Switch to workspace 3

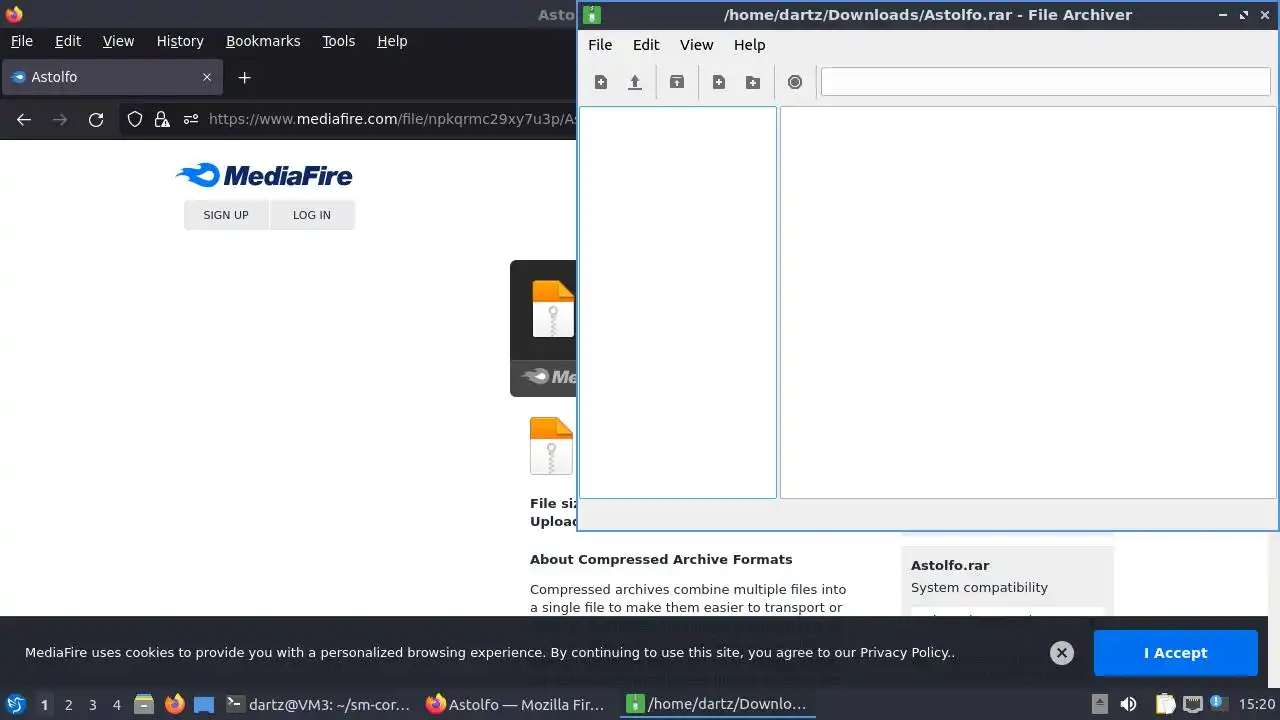pos(93,705)
